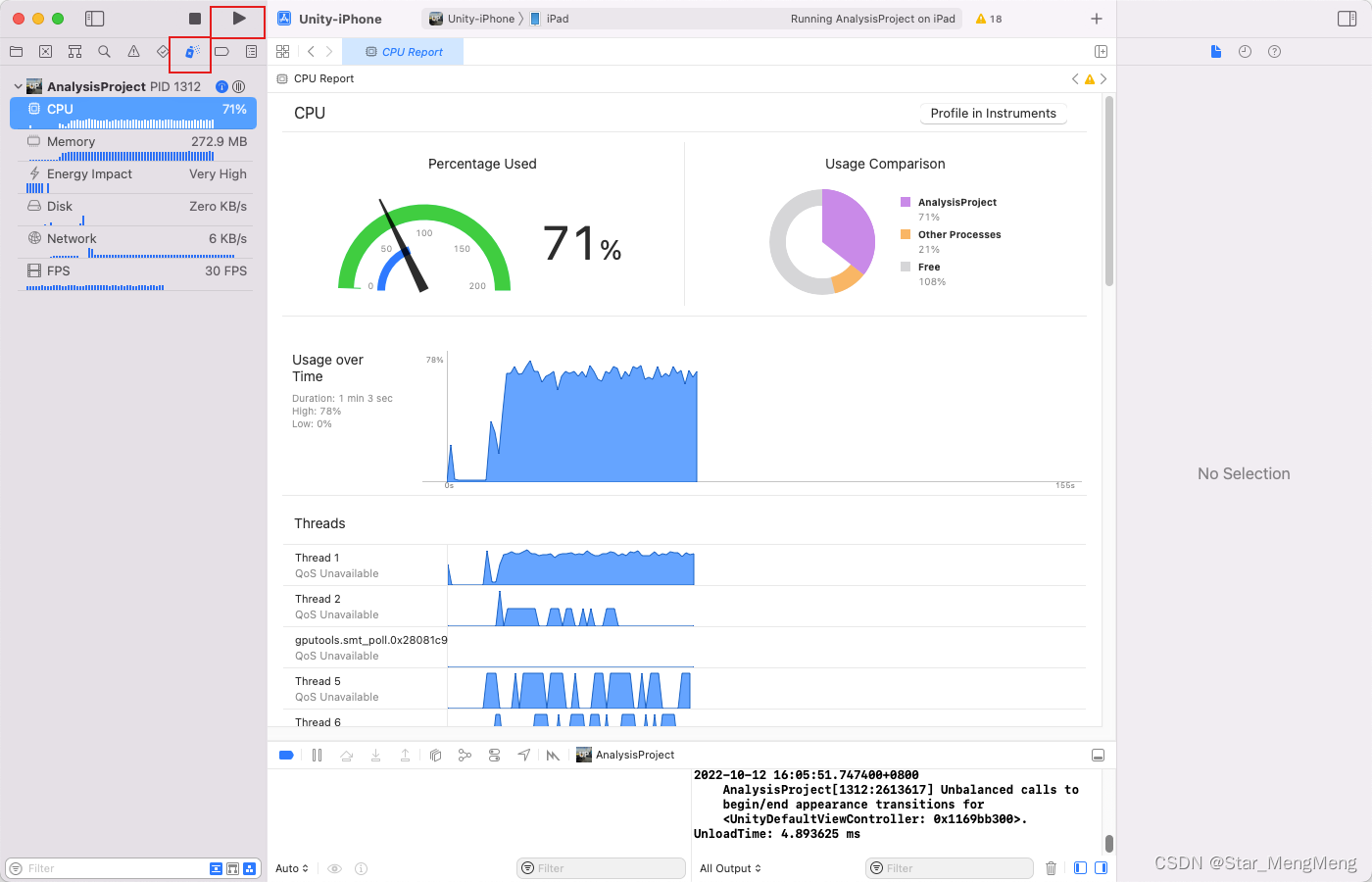Click the Step Over button
Image resolution: width=1372 pixels, height=882 pixels.
346,755
